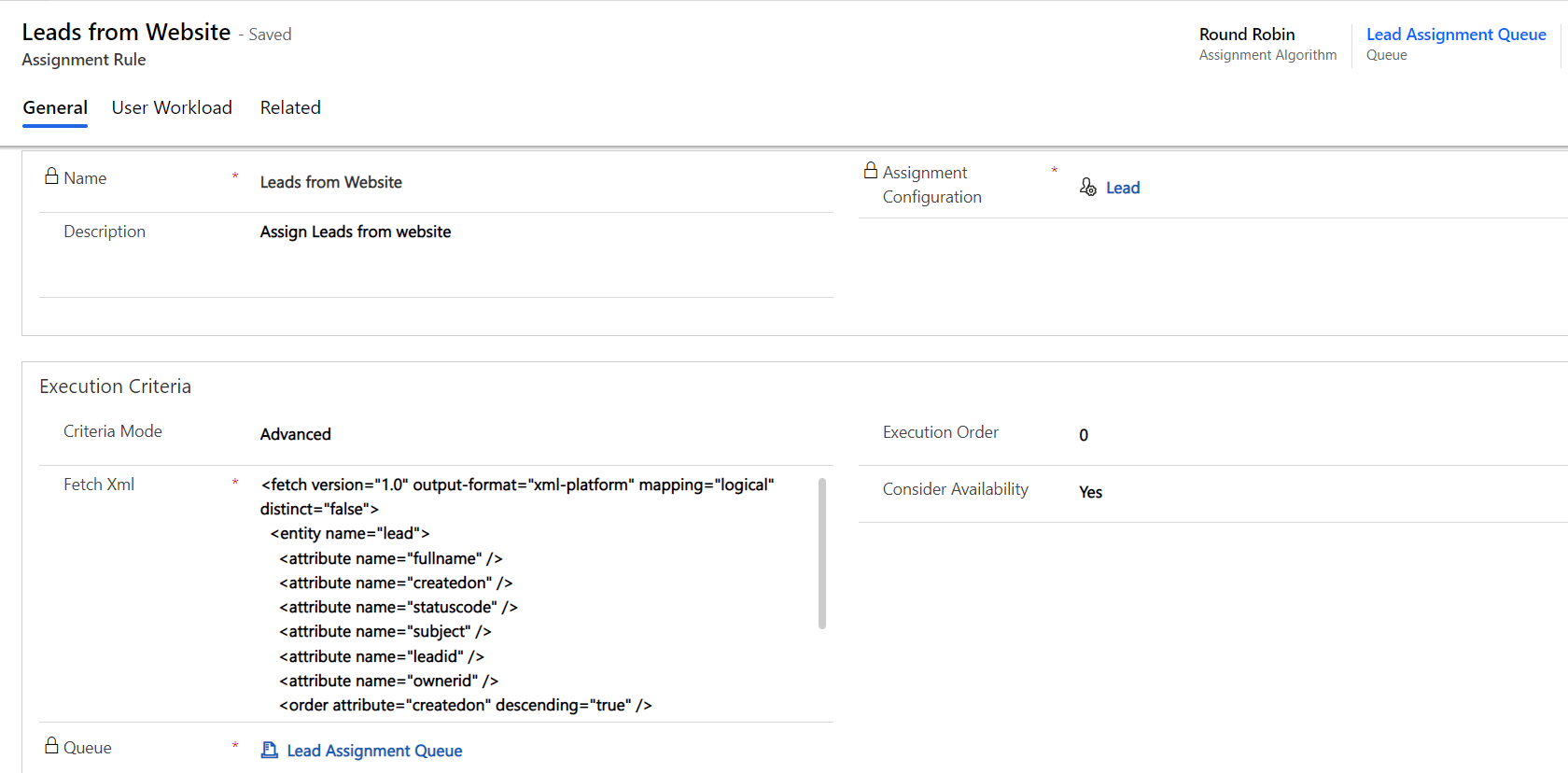Select the General tab
This screenshot has height=773, width=1568.
pos(55,107)
